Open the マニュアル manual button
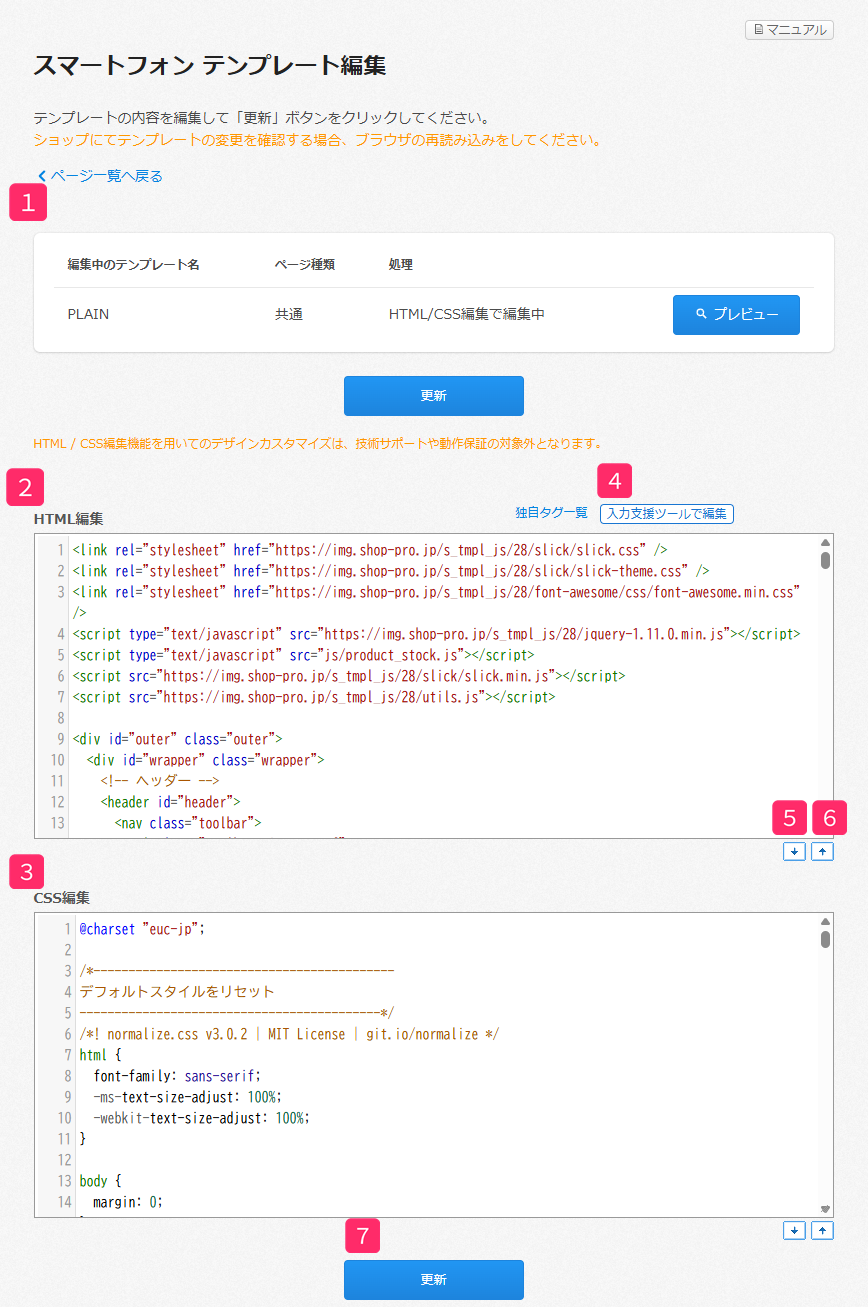 (789, 30)
